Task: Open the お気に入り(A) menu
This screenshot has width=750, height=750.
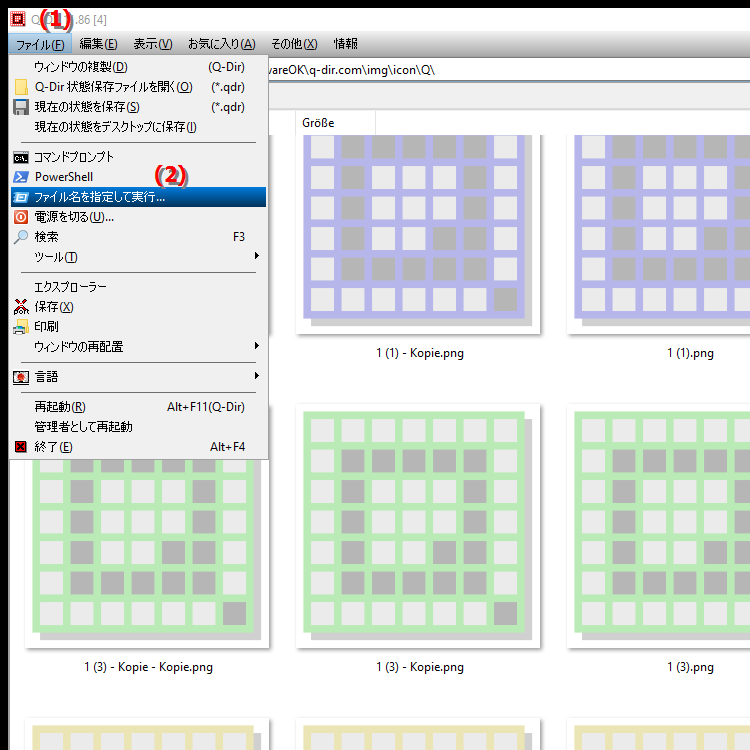Action: click(221, 44)
